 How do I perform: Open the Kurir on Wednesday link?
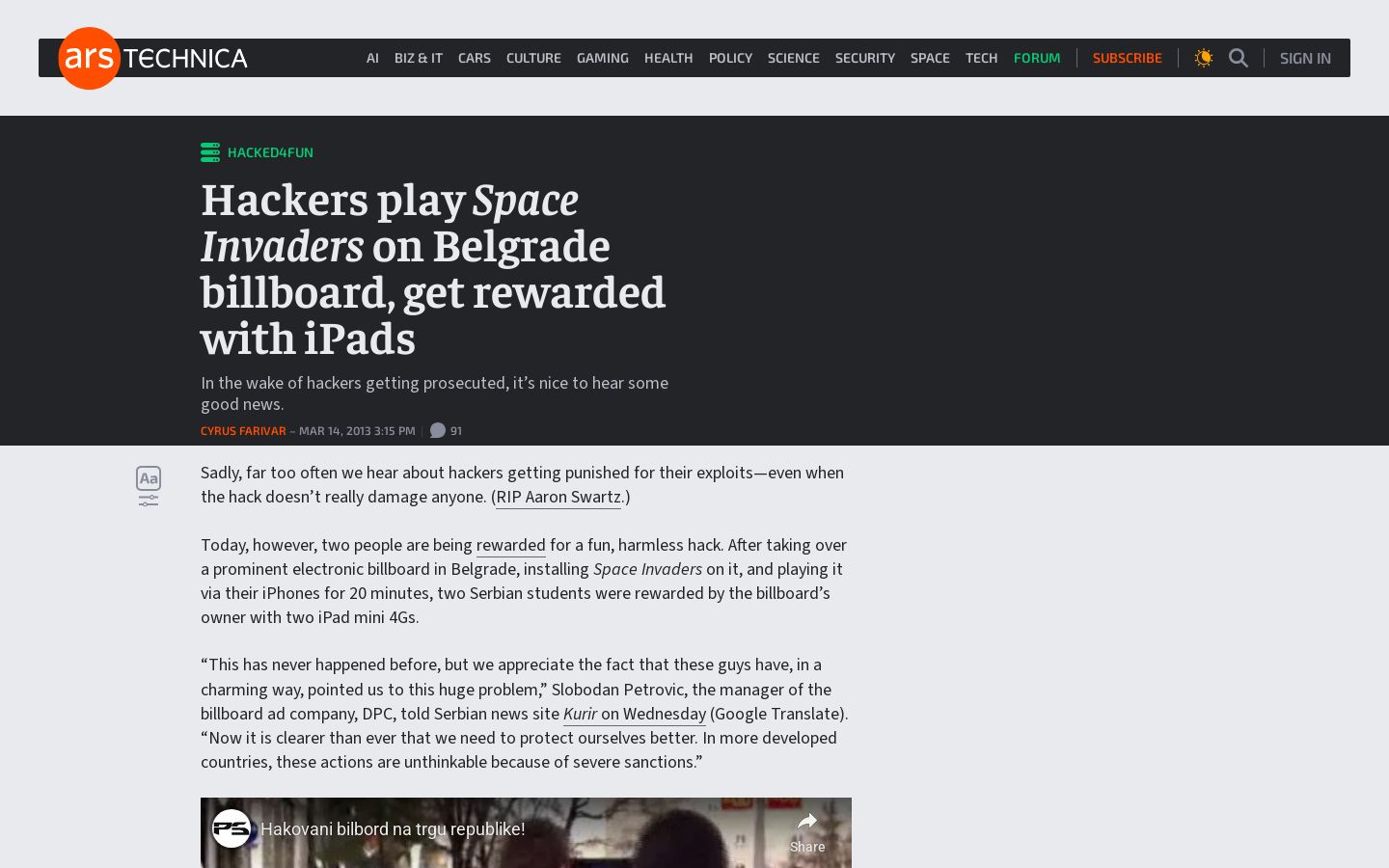pos(635,715)
